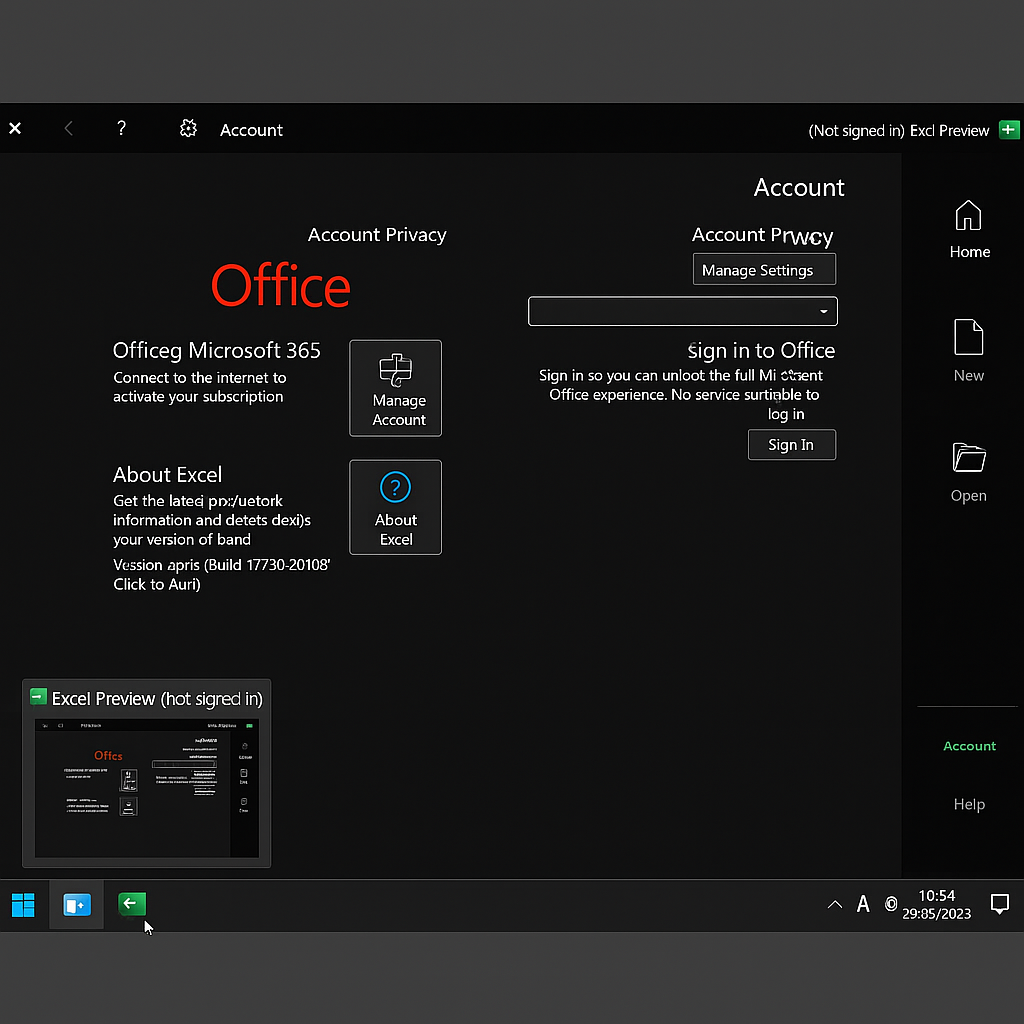Click the 'About Excel' section heading
The height and width of the screenshot is (1024, 1024).
(168, 475)
